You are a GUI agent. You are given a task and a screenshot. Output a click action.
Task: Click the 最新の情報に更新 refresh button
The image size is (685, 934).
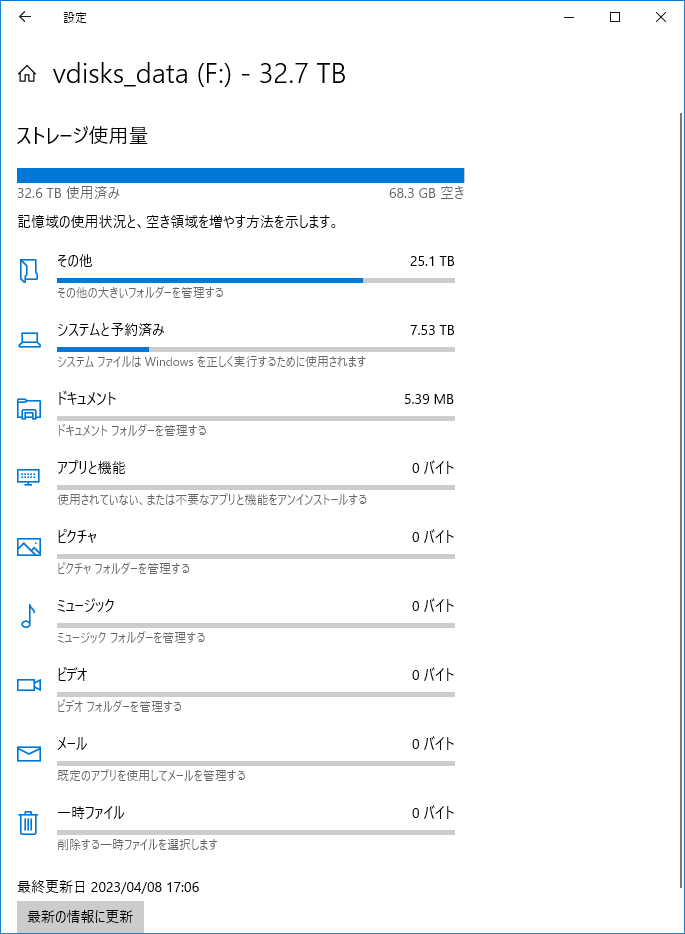(80, 916)
